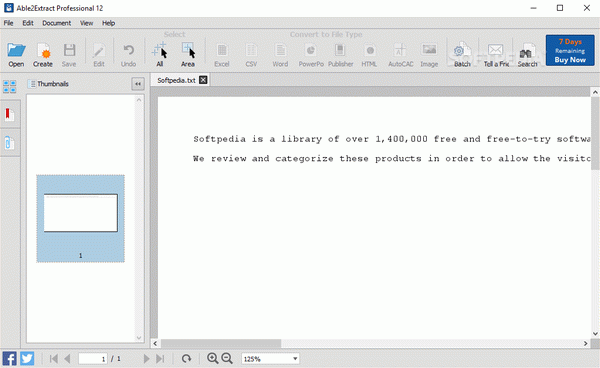Open the View menu
The width and height of the screenshot is (600, 368).
[86, 23]
